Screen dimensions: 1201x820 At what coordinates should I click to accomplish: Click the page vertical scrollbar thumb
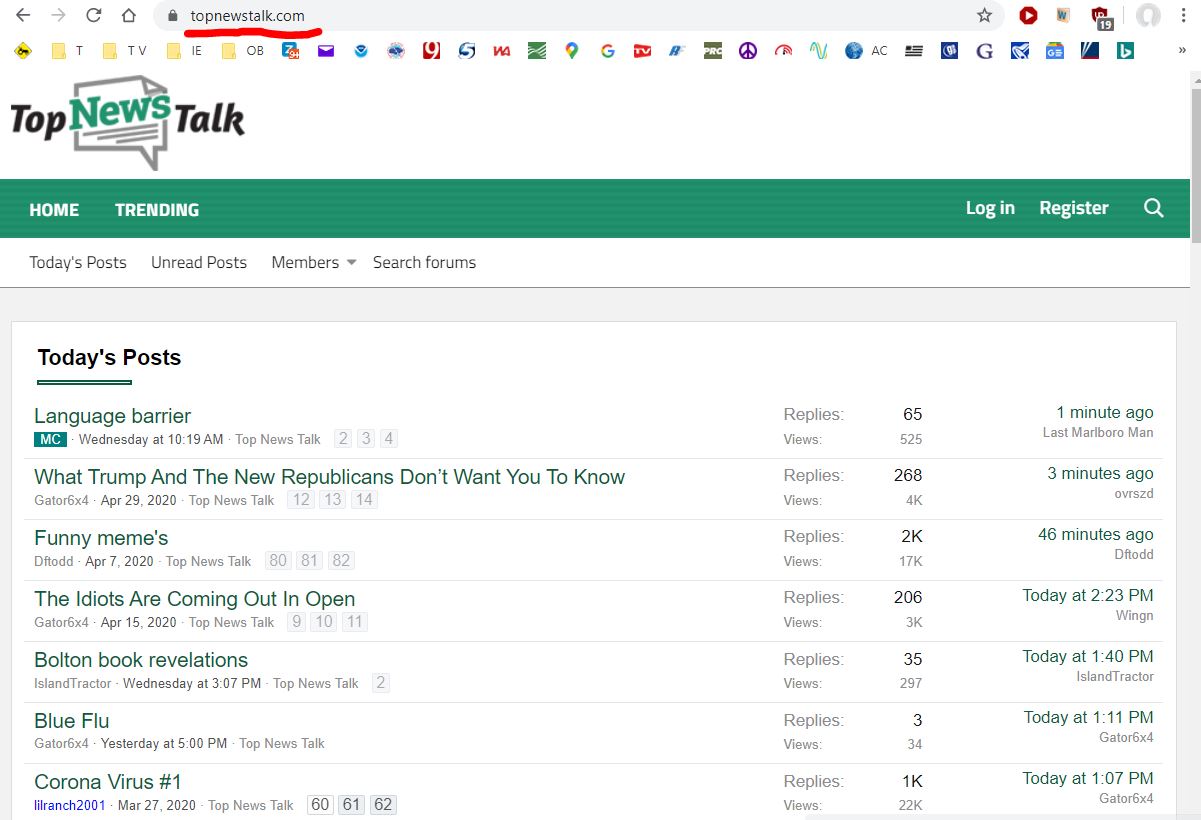1195,165
